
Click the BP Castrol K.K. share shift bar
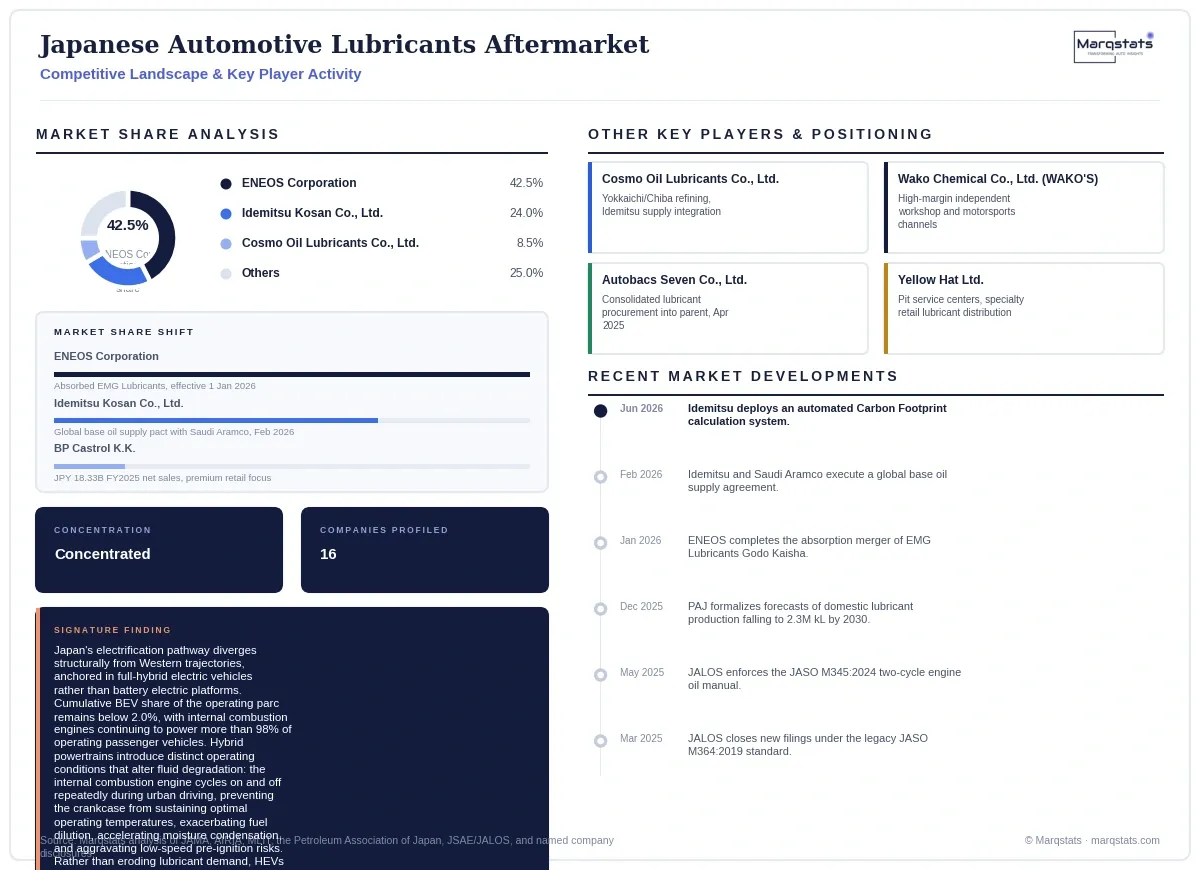[x=292, y=466]
